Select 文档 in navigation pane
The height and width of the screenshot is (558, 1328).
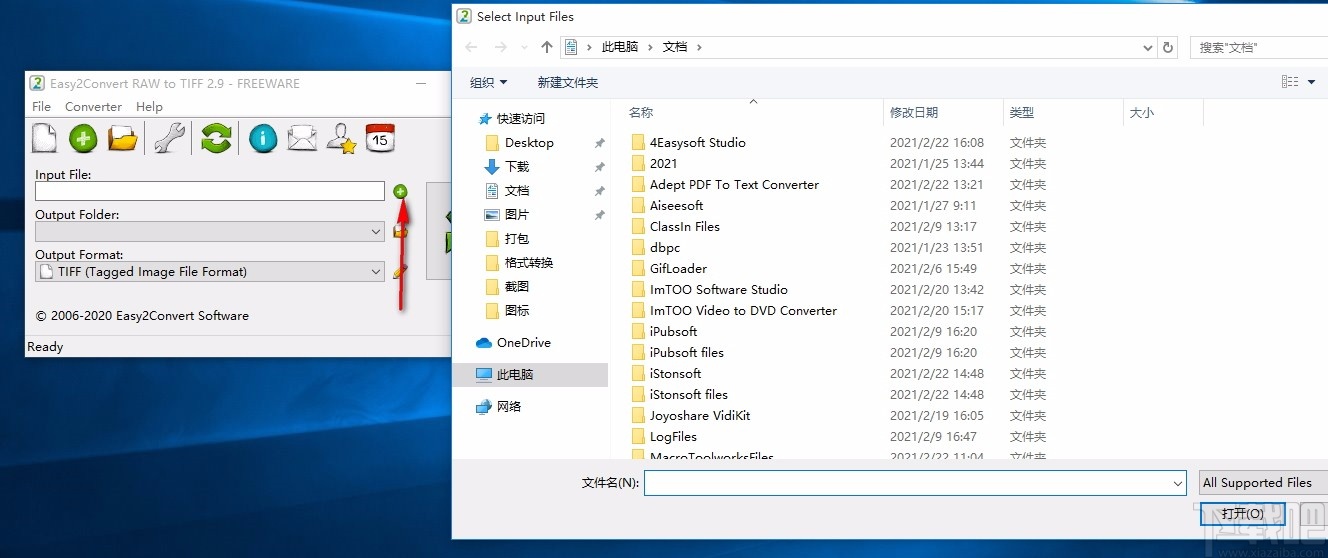517,191
